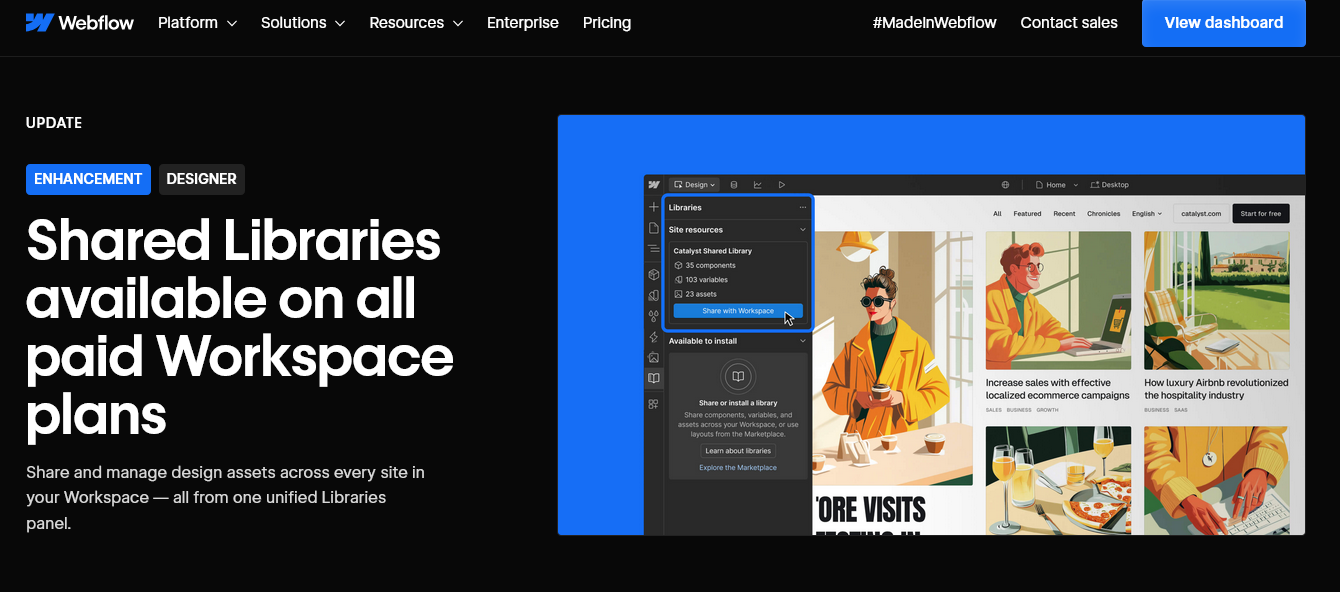1340x592 pixels.
Task: Click the Variables icon in designer sidebar
Action: (x=654, y=295)
